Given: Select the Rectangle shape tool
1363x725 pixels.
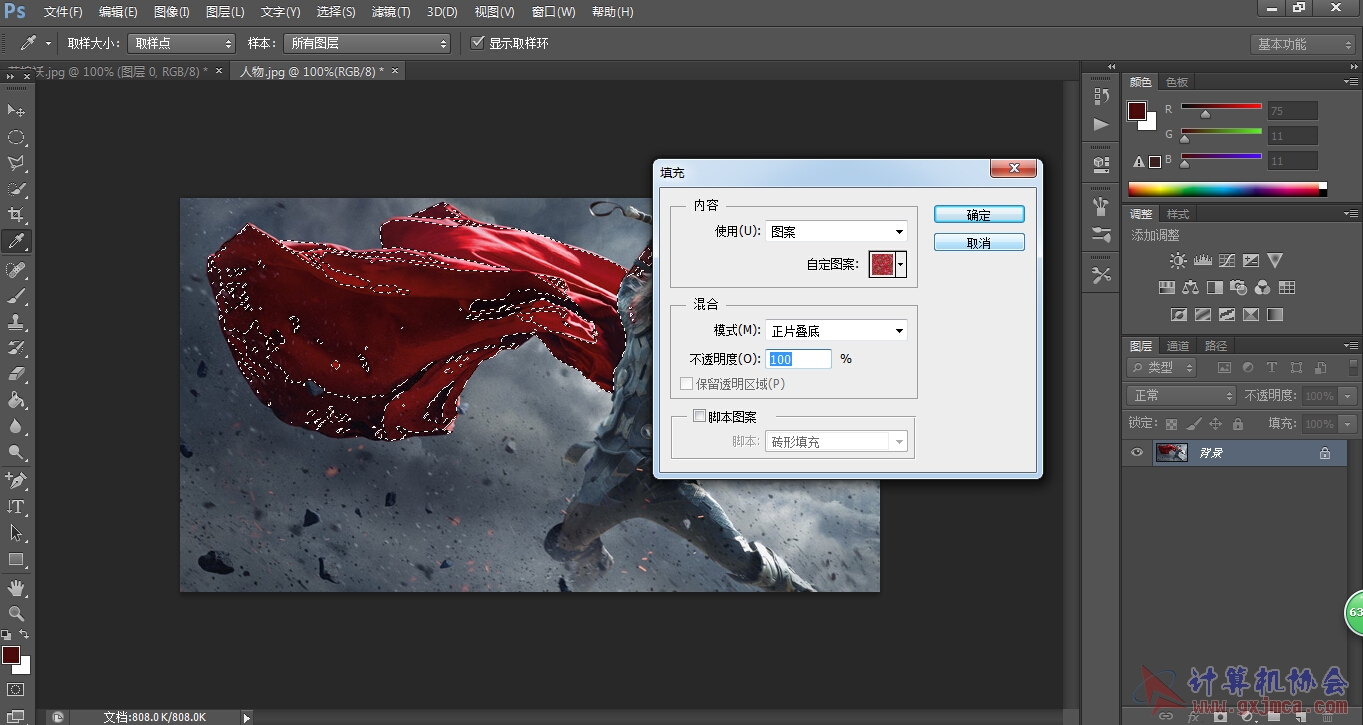Looking at the screenshot, I should [16, 559].
